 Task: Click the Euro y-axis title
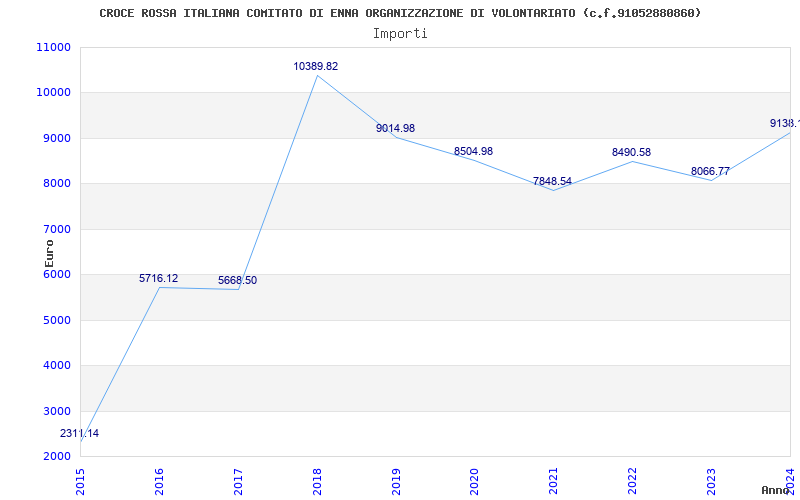(x=49, y=253)
